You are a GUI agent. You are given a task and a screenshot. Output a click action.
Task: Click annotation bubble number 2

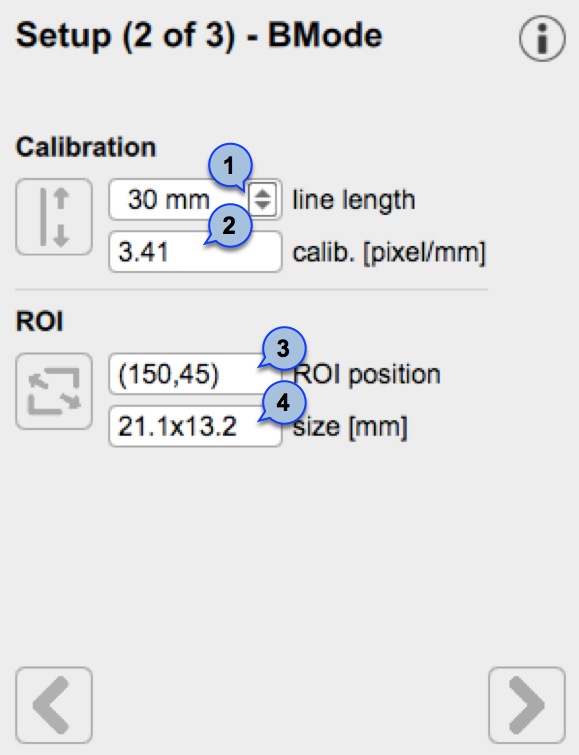pyautogui.click(x=230, y=225)
